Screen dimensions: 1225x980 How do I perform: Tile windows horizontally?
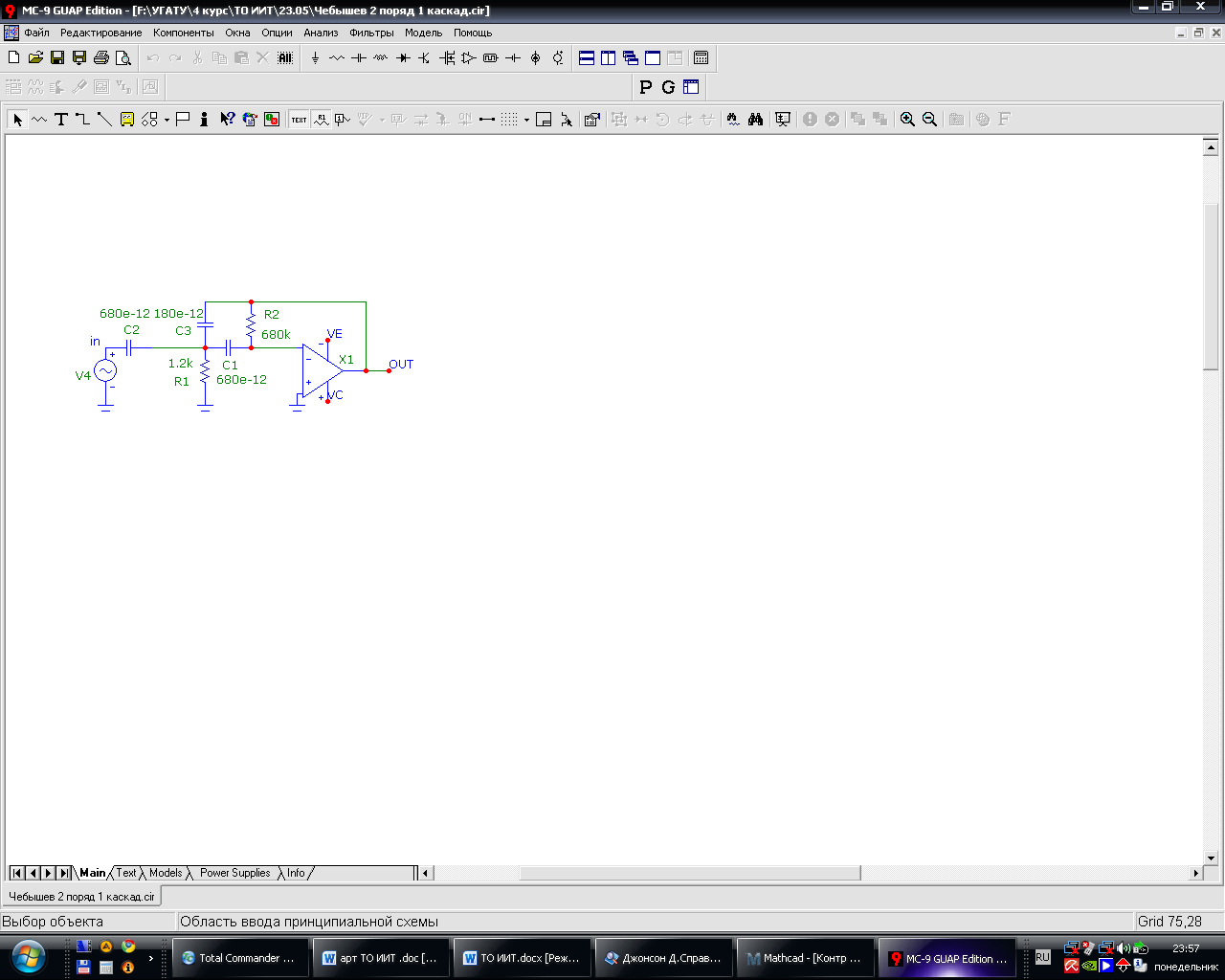click(587, 57)
